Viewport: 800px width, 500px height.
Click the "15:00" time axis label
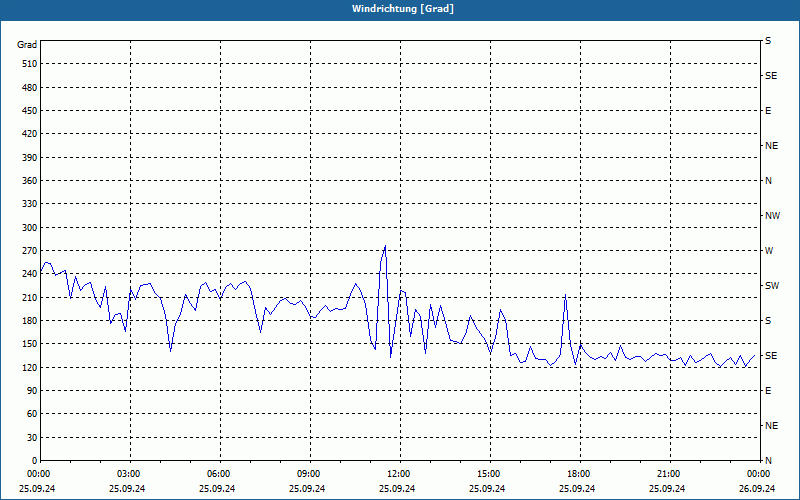(x=490, y=474)
